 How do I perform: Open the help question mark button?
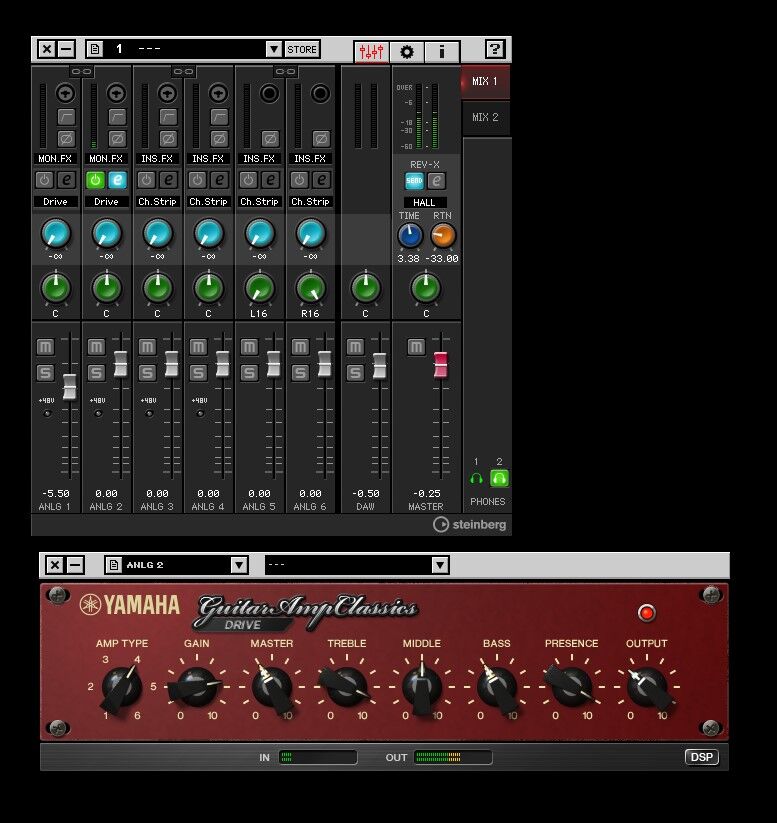[x=495, y=49]
